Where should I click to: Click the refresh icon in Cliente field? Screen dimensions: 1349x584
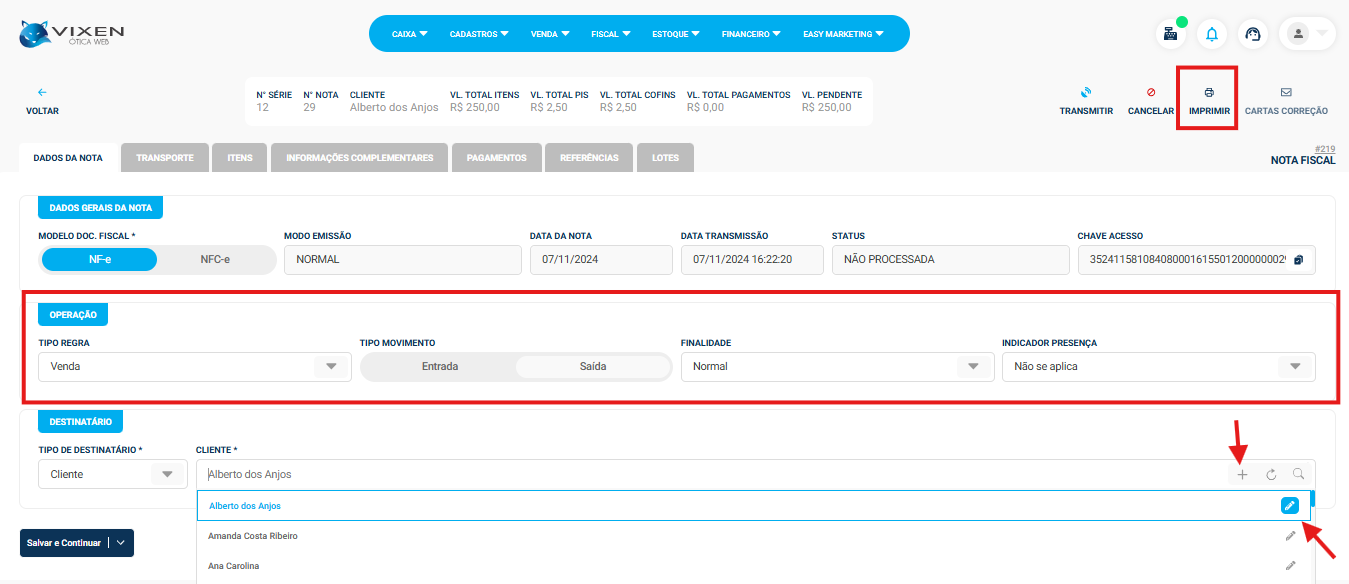pos(1271,475)
